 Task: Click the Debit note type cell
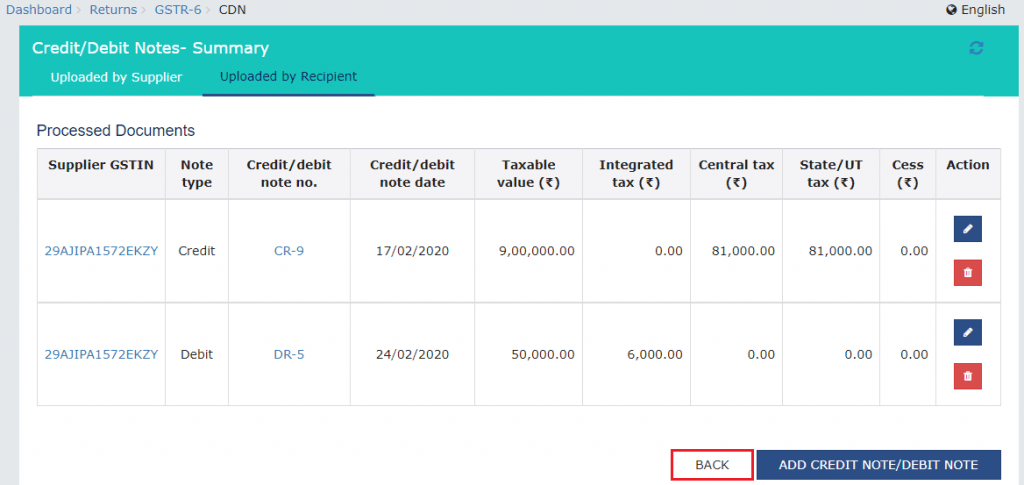[197, 354]
